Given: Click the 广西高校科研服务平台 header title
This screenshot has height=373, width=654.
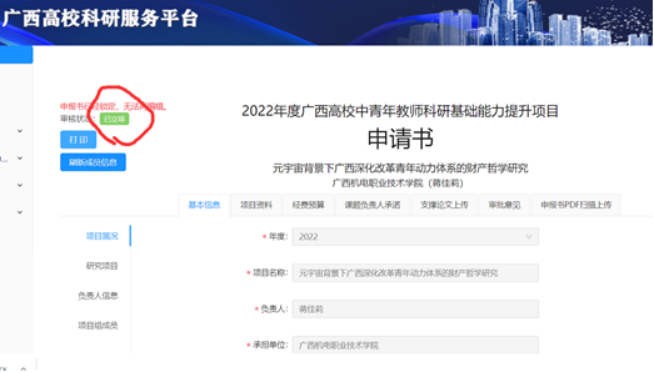Looking at the screenshot, I should point(100,19).
